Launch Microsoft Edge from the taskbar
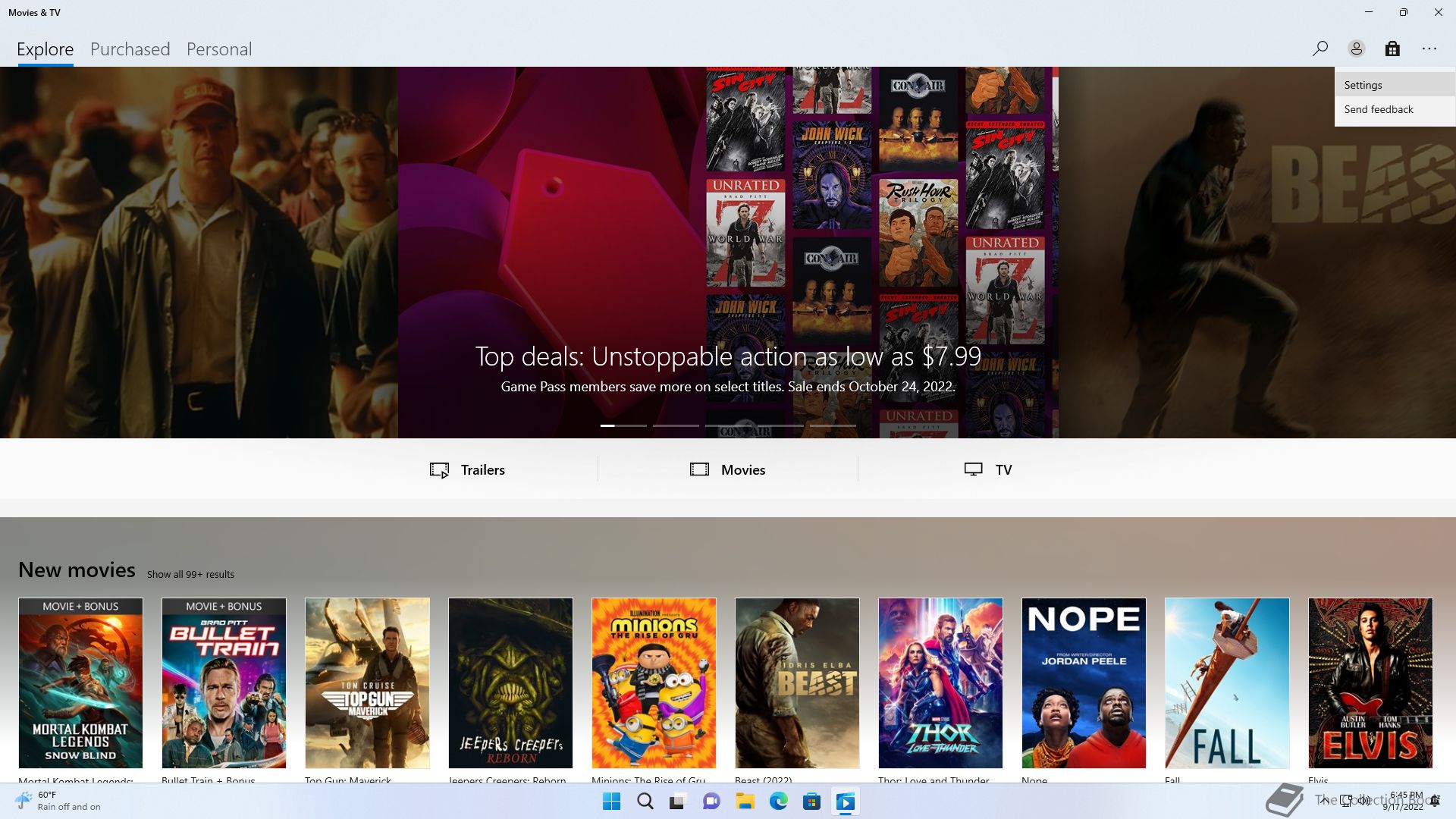Viewport: 1456px width, 819px height. (x=778, y=802)
